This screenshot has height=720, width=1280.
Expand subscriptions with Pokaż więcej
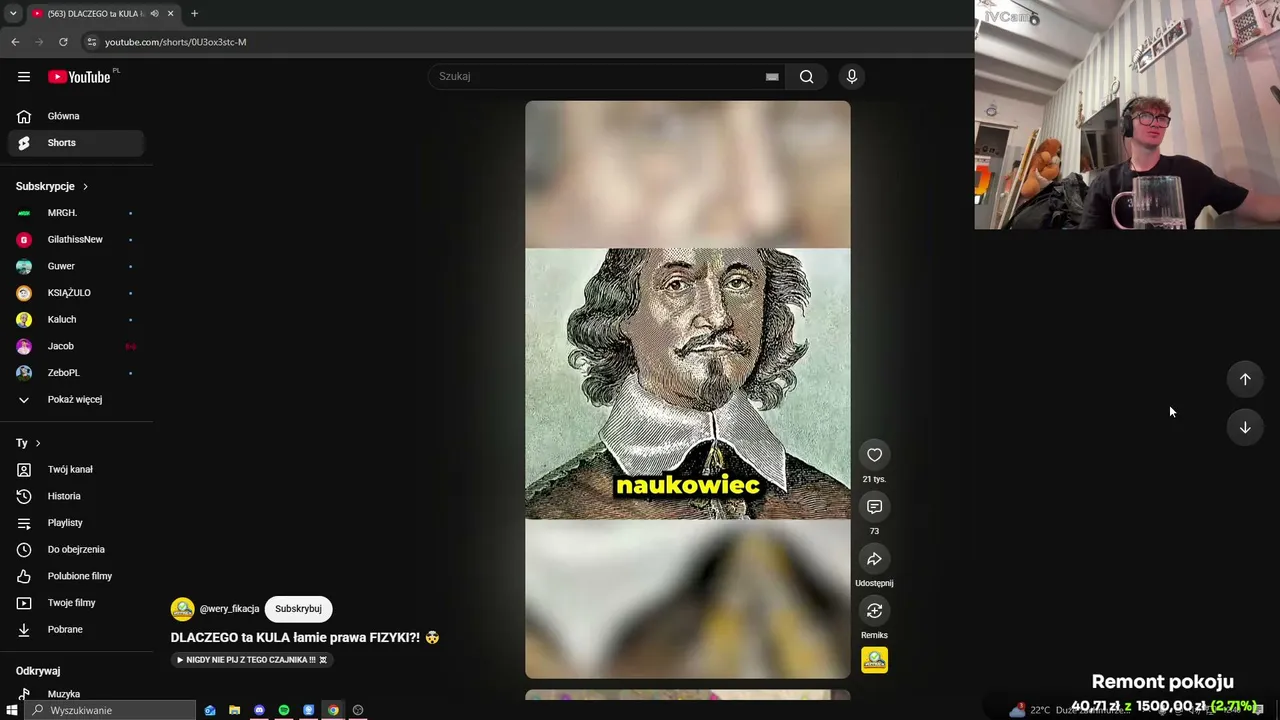[x=76, y=400]
